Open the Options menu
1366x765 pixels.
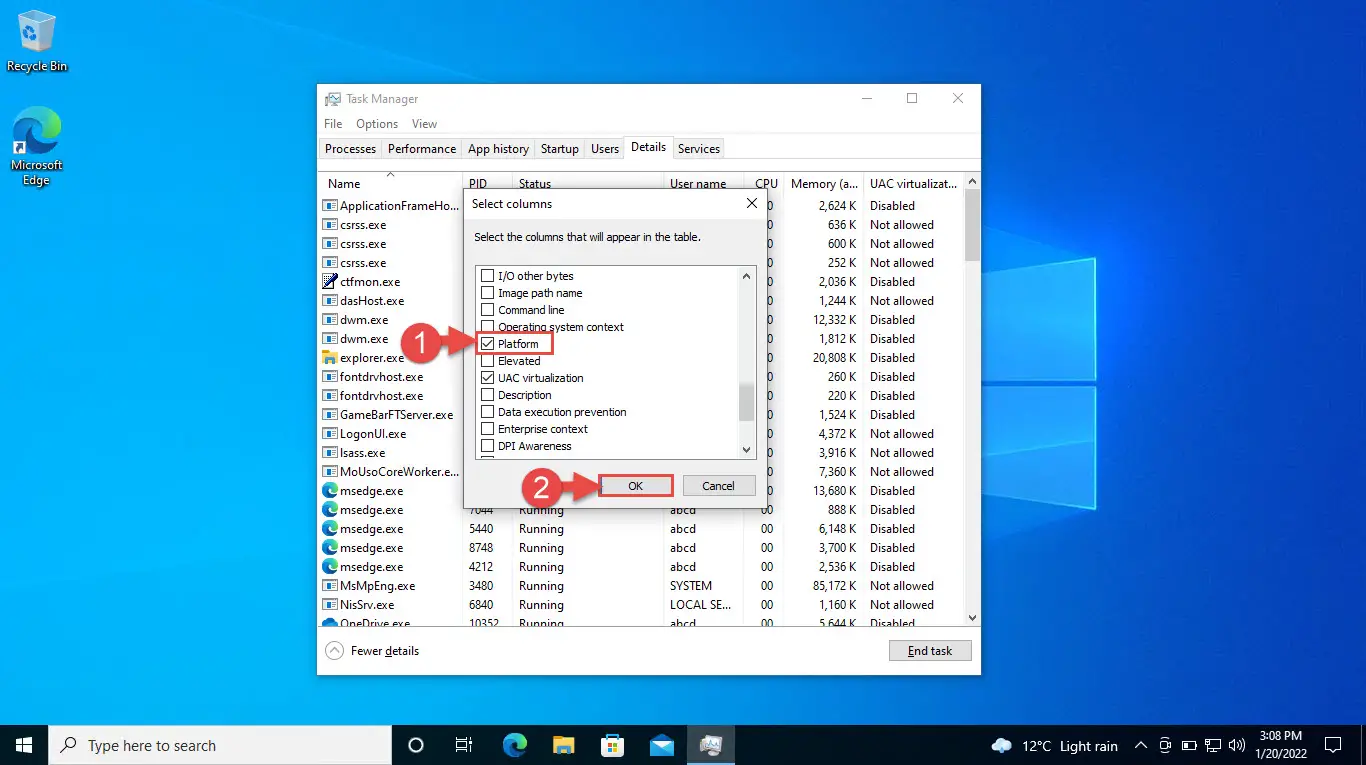(377, 124)
